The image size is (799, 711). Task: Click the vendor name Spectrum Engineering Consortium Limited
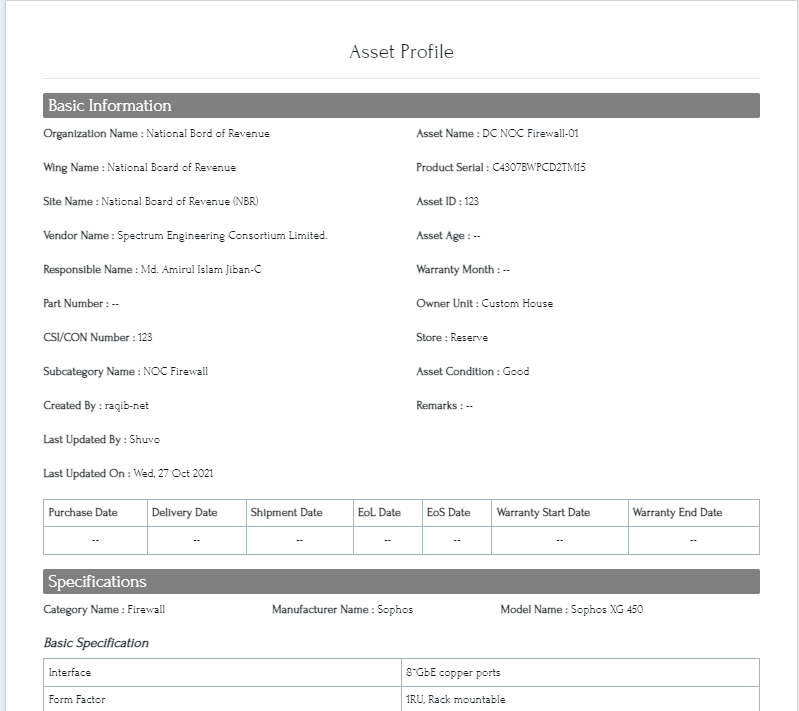[222, 236]
